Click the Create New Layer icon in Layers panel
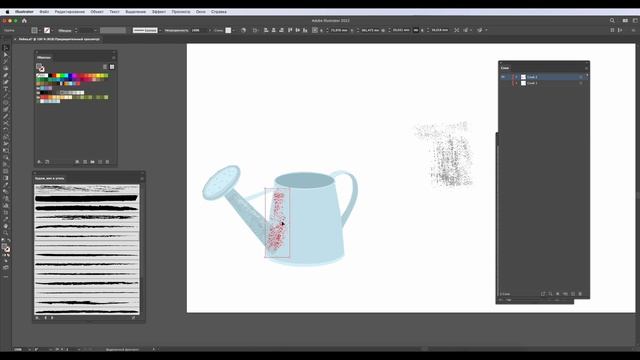The height and width of the screenshot is (360, 640). pos(573,293)
